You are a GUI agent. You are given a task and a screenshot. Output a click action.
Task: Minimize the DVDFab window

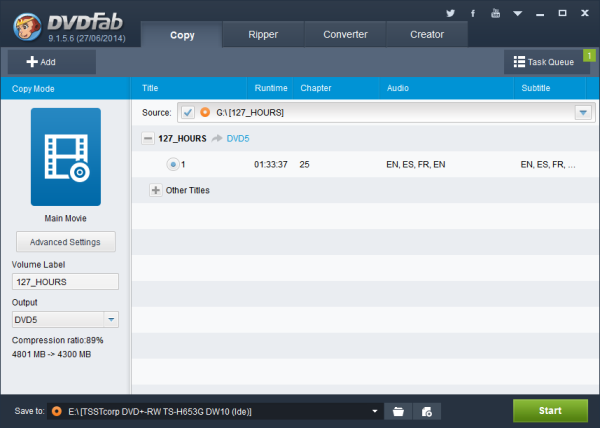pyautogui.click(x=540, y=15)
